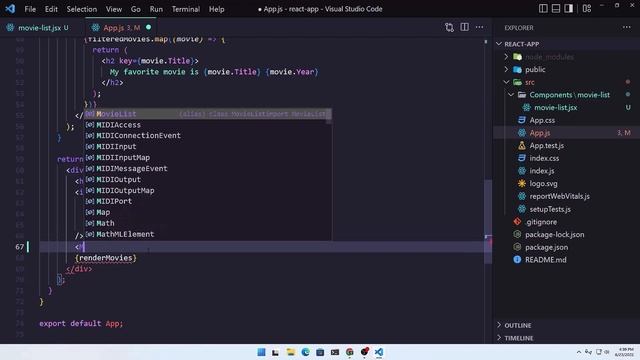Split the editor to the right

[x=464, y=27]
